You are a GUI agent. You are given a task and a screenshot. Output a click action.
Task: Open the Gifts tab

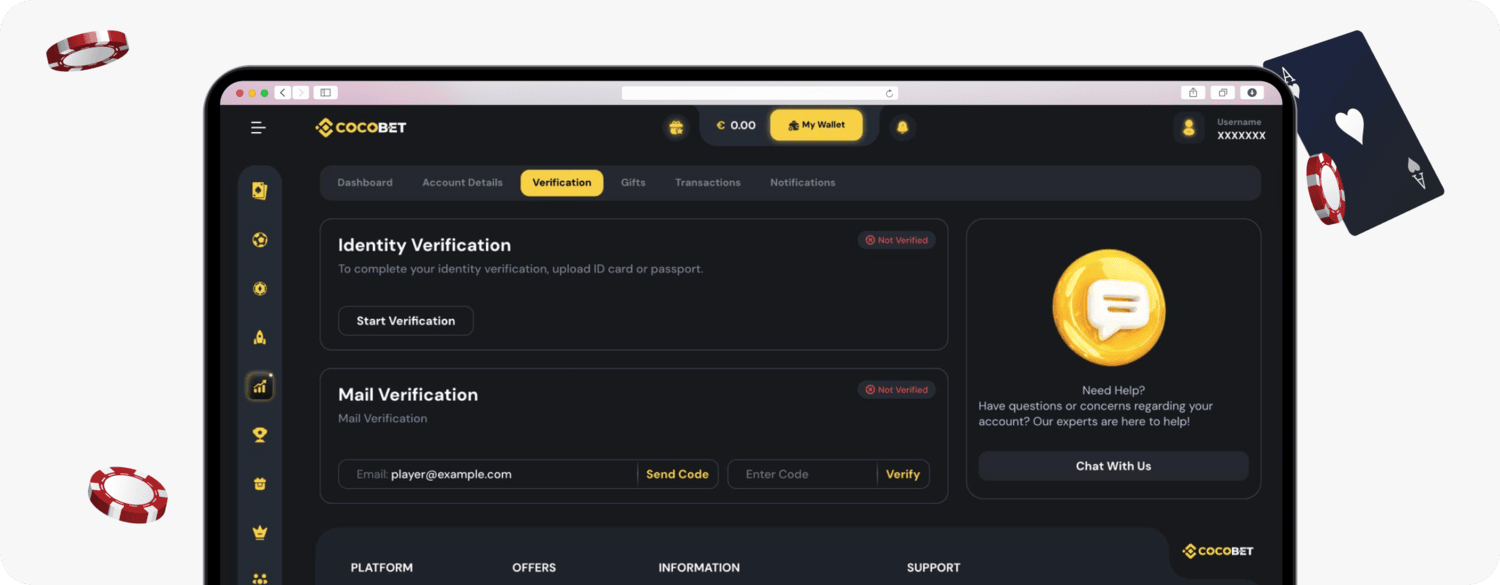pos(633,183)
